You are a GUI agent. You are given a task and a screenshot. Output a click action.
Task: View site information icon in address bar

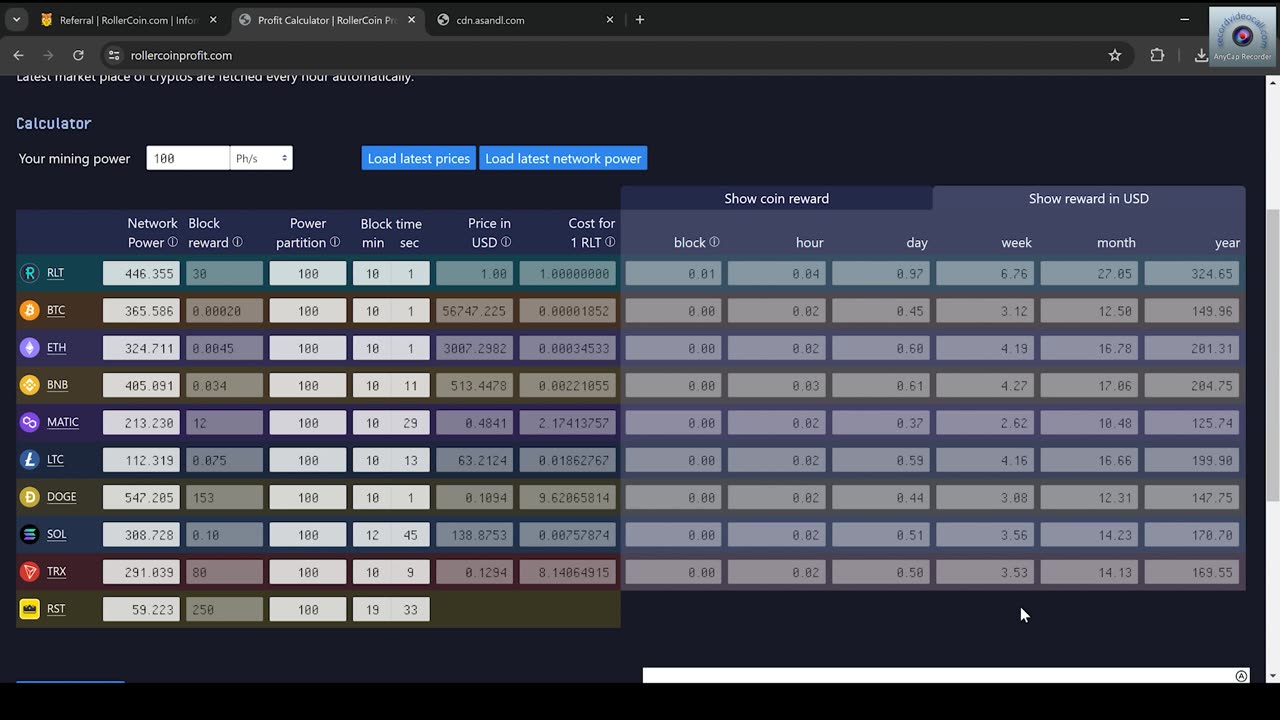click(x=113, y=55)
